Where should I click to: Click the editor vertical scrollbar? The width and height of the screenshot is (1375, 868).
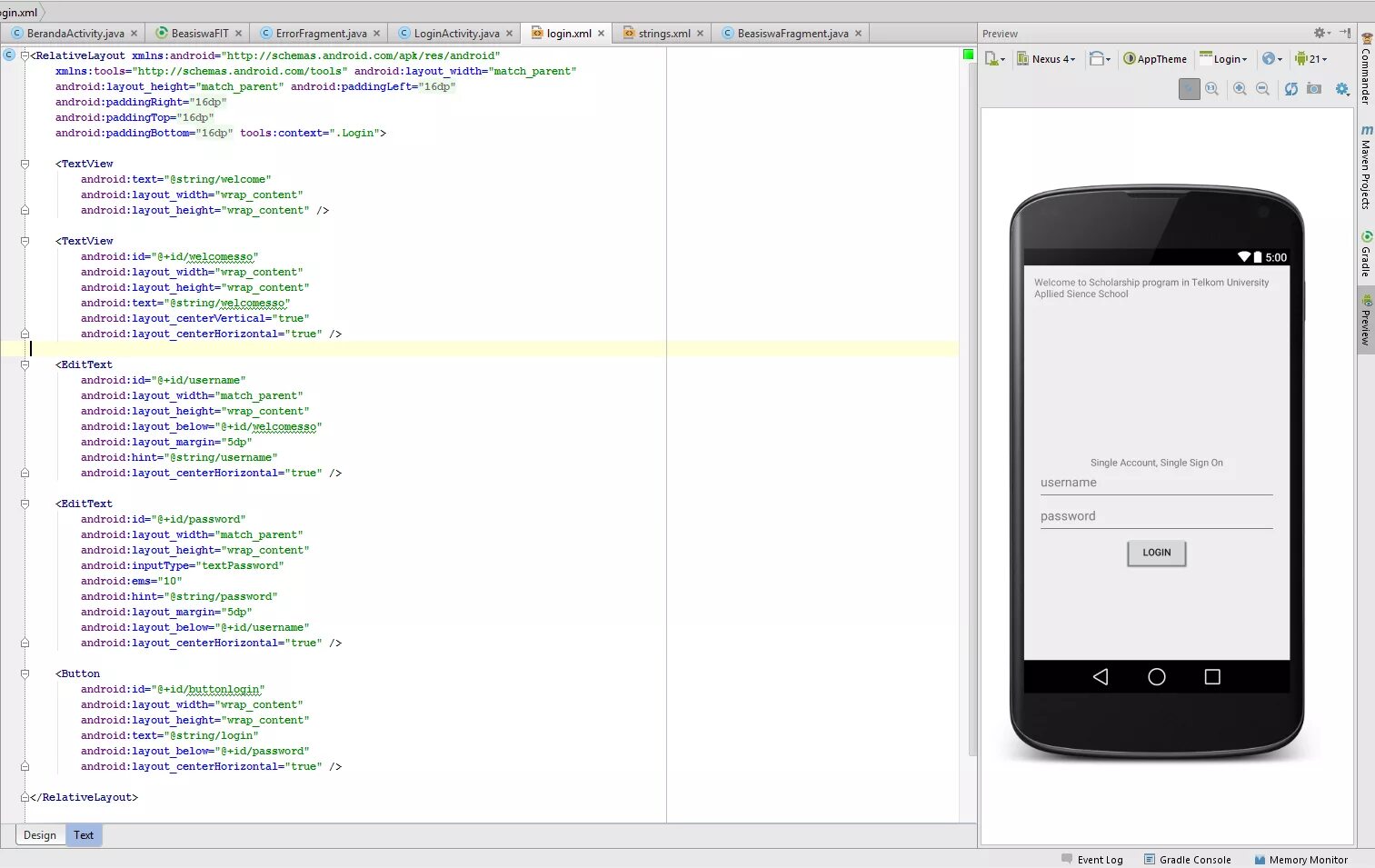tap(972, 409)
